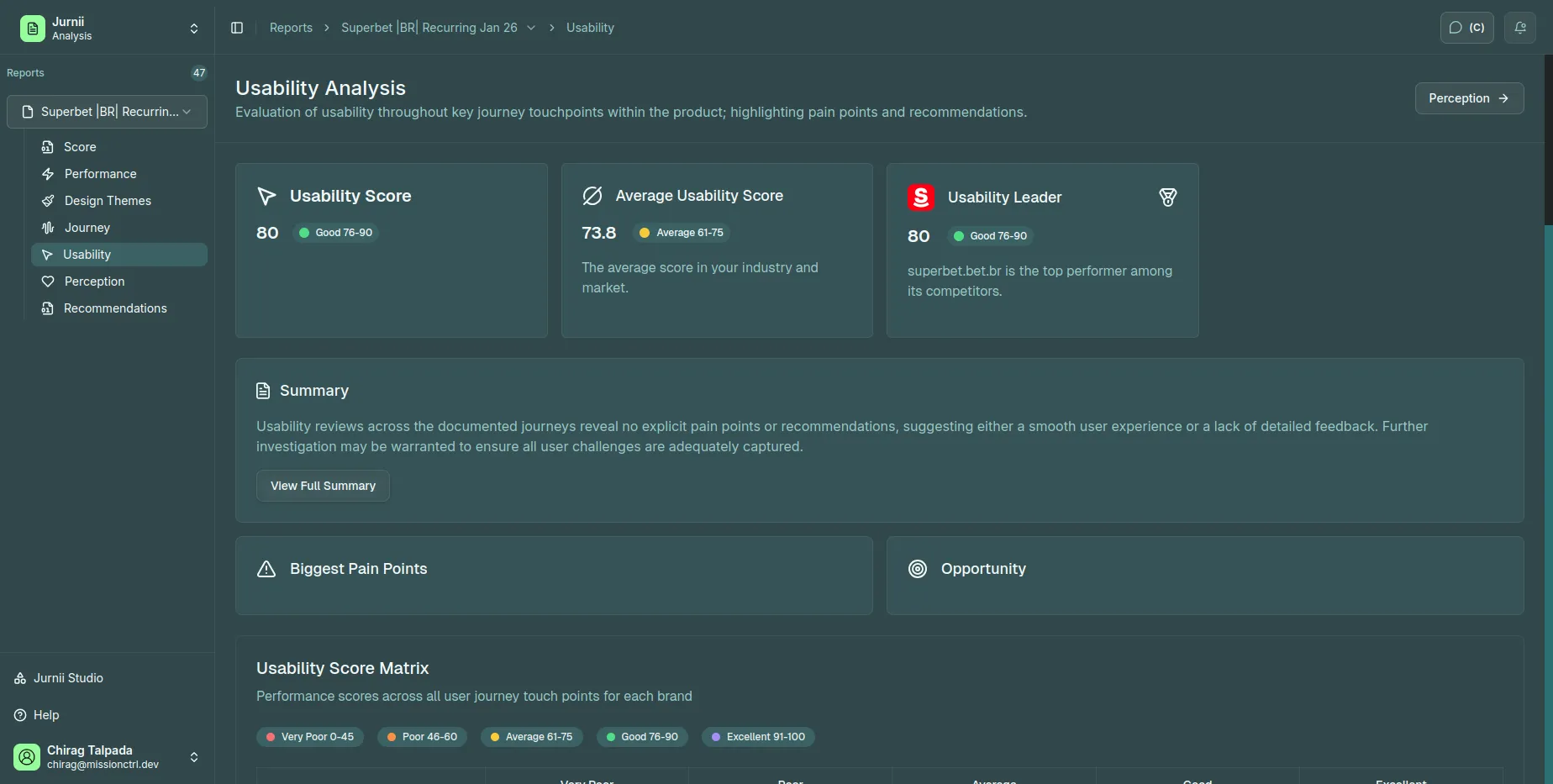Click the View Full Summary button
Image resolution: width=1553 pixels, height=784 pixels.
(322, 486)
